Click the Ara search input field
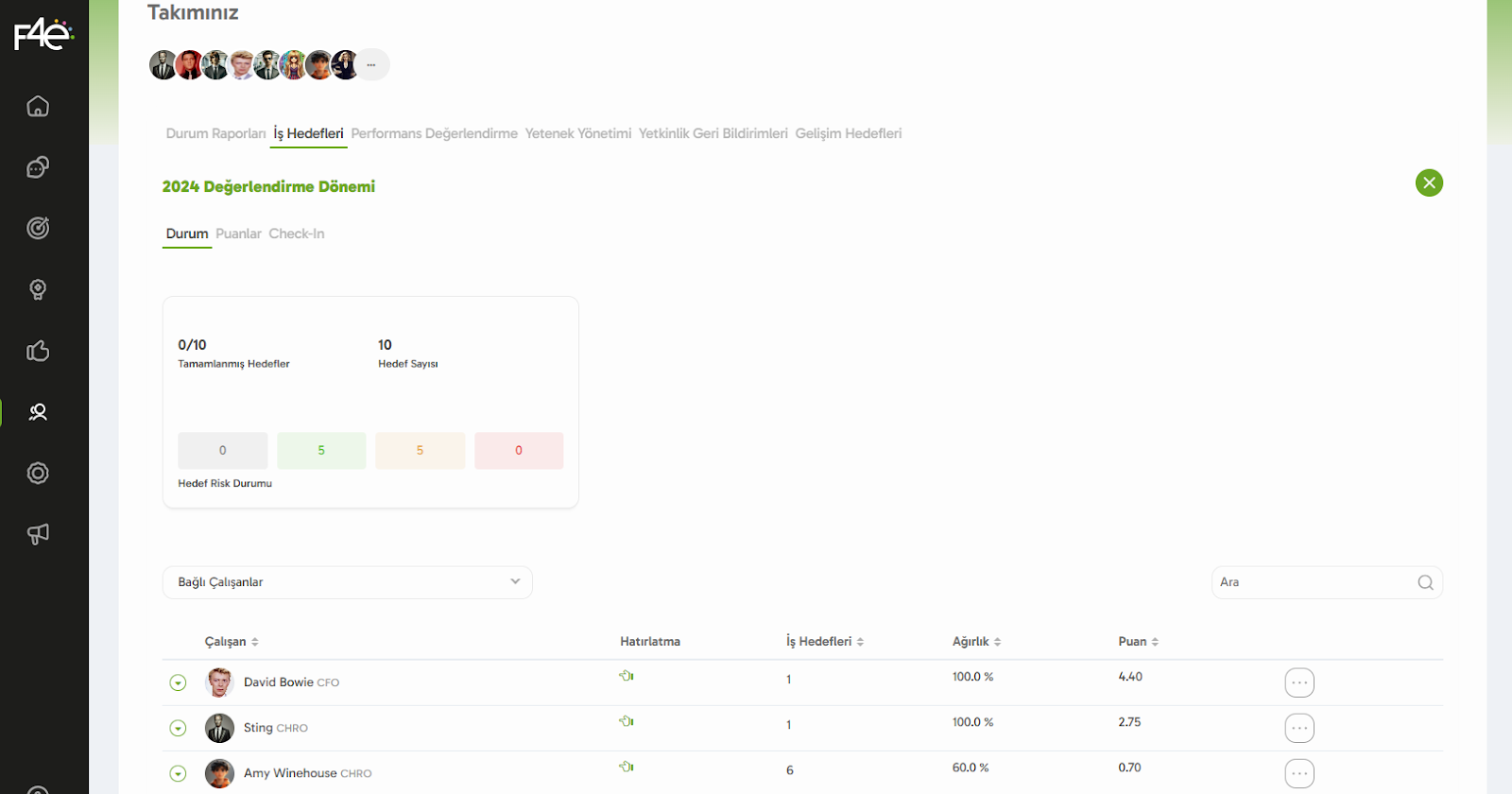 pos(1314,582)
